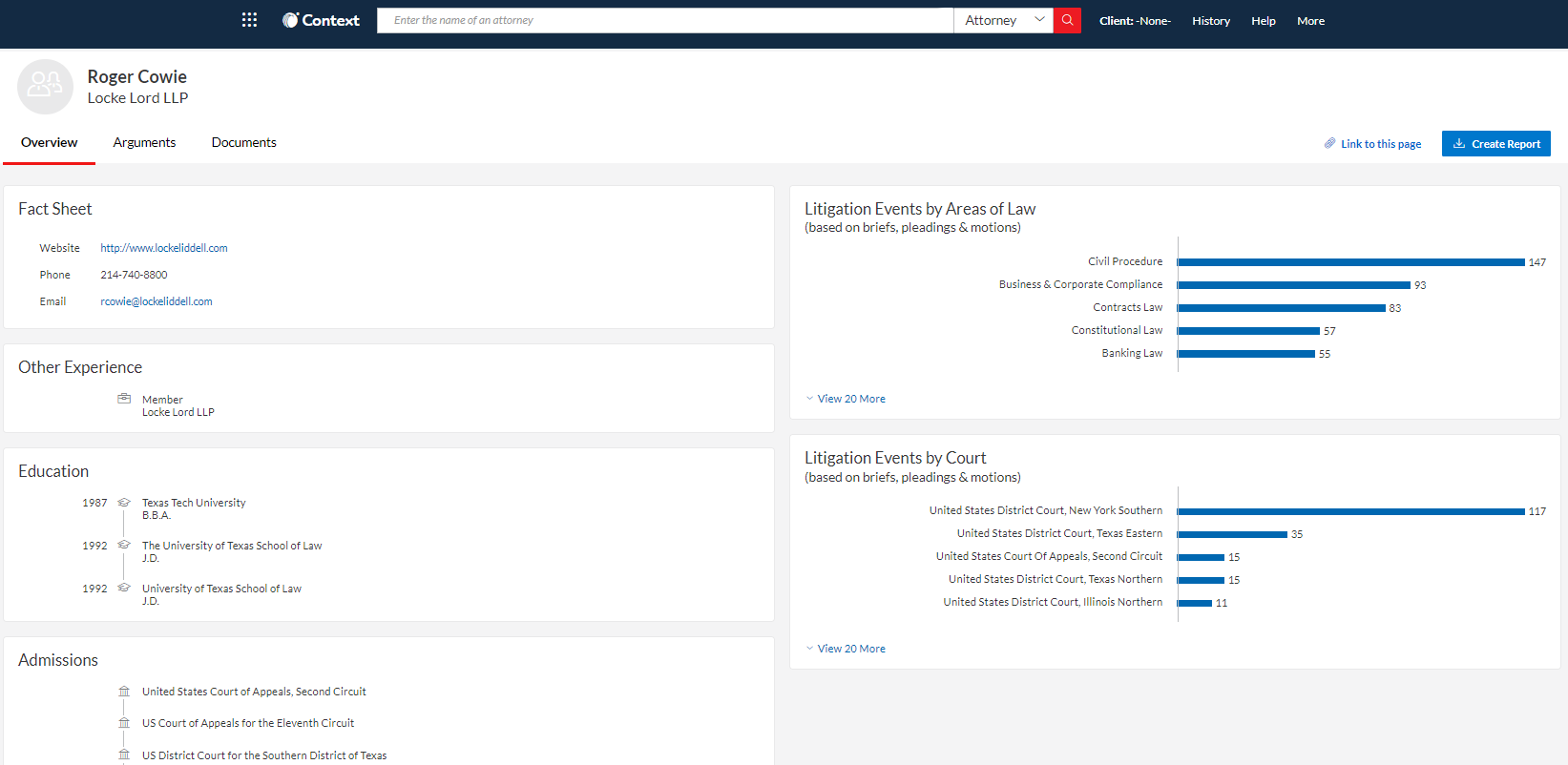Click the Banking Law label

pos(1132,353)
